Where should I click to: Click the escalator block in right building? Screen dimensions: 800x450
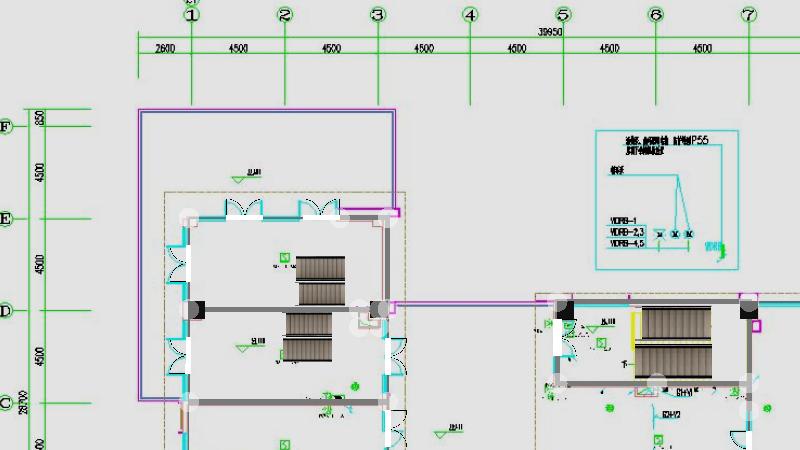point(675,342)
